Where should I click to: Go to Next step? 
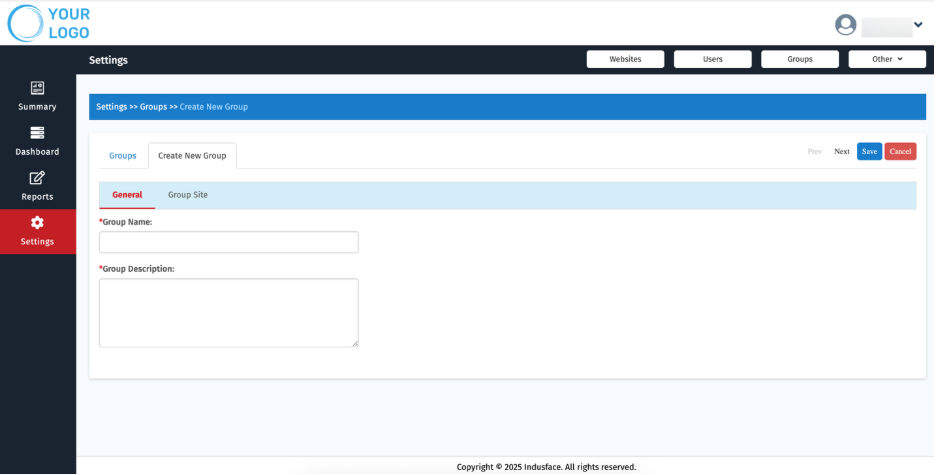pyautogui.click(x=842, y=152)
